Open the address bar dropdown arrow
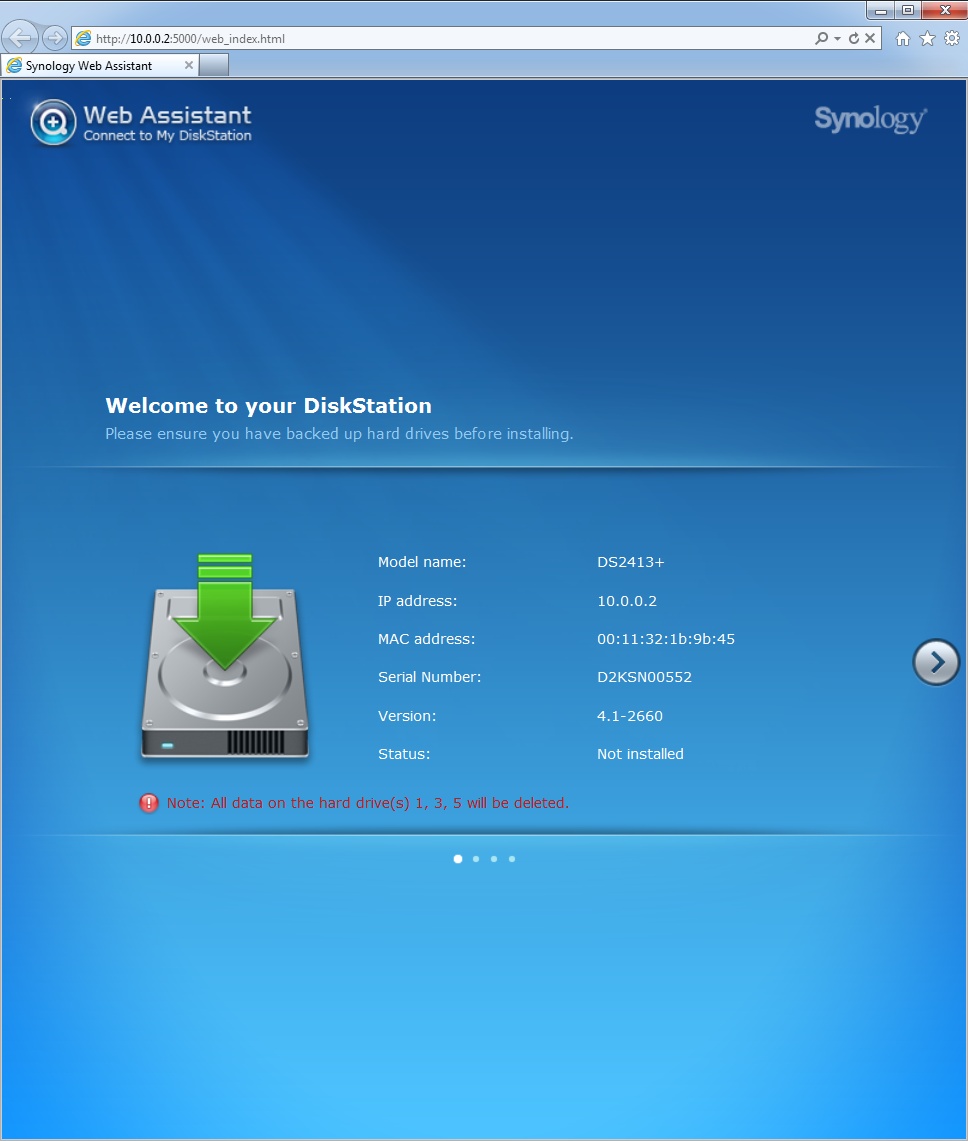The height and width of the screenshot is (1141, 968). pyautogui.click(x=837, y=39)
